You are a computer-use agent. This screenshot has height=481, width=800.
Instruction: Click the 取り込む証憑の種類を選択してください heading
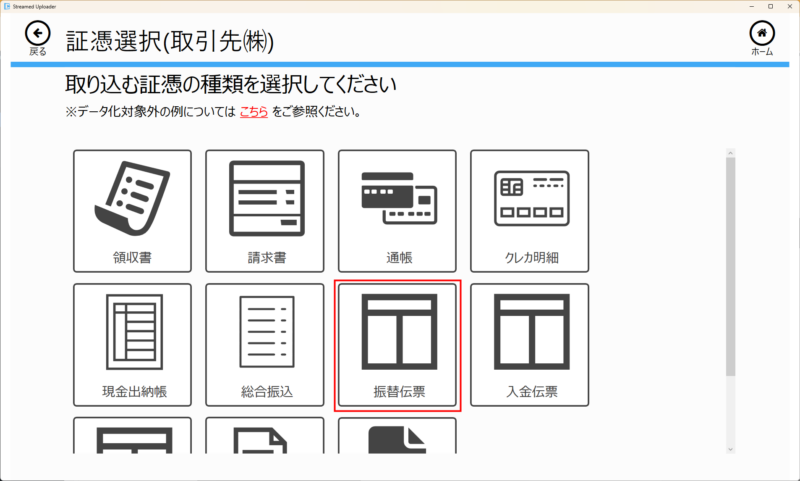point(231,85)
